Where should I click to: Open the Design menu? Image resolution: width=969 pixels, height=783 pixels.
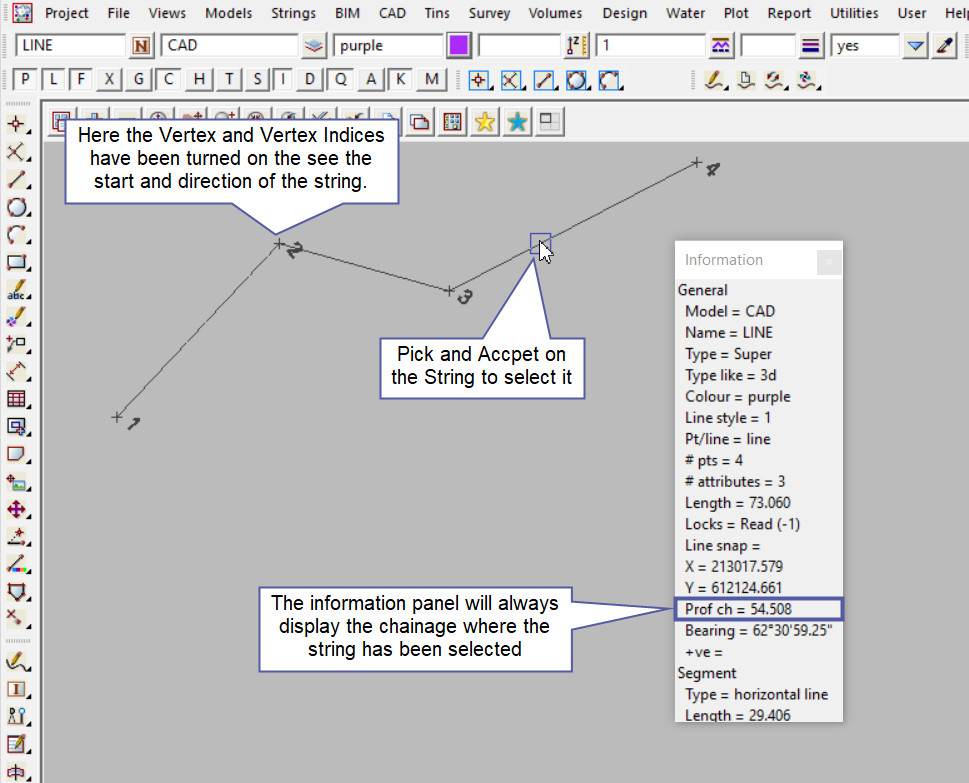(625, 13)
